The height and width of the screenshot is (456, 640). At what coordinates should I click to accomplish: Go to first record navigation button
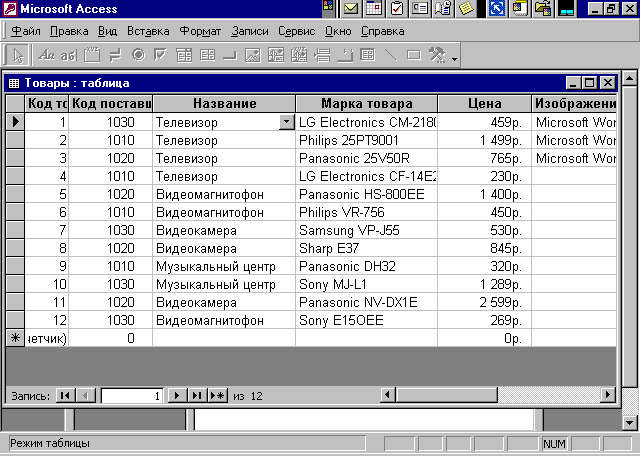click(x=65, y=396)
